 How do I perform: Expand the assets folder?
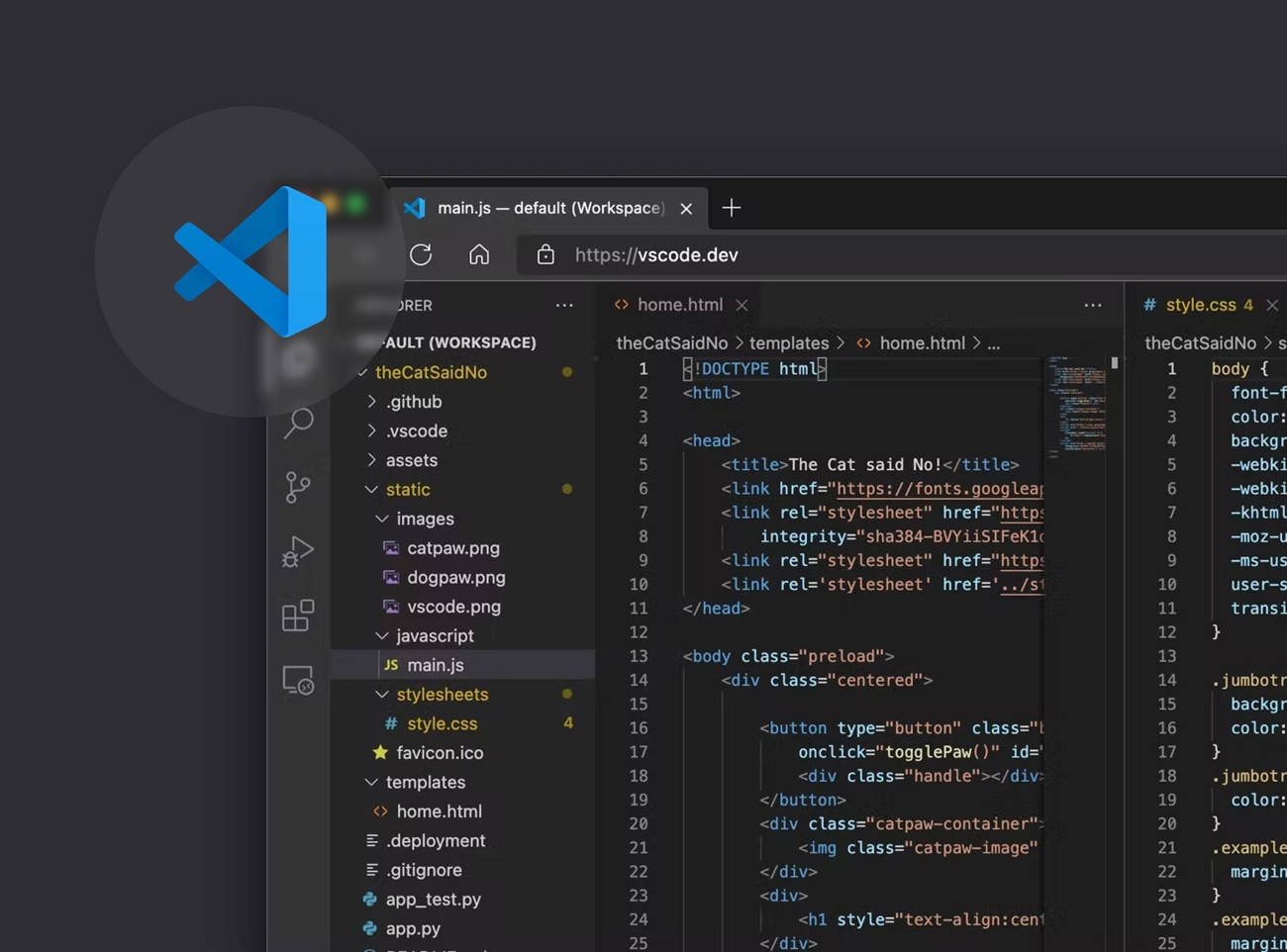pyautogui.click(x=411, y=460)
